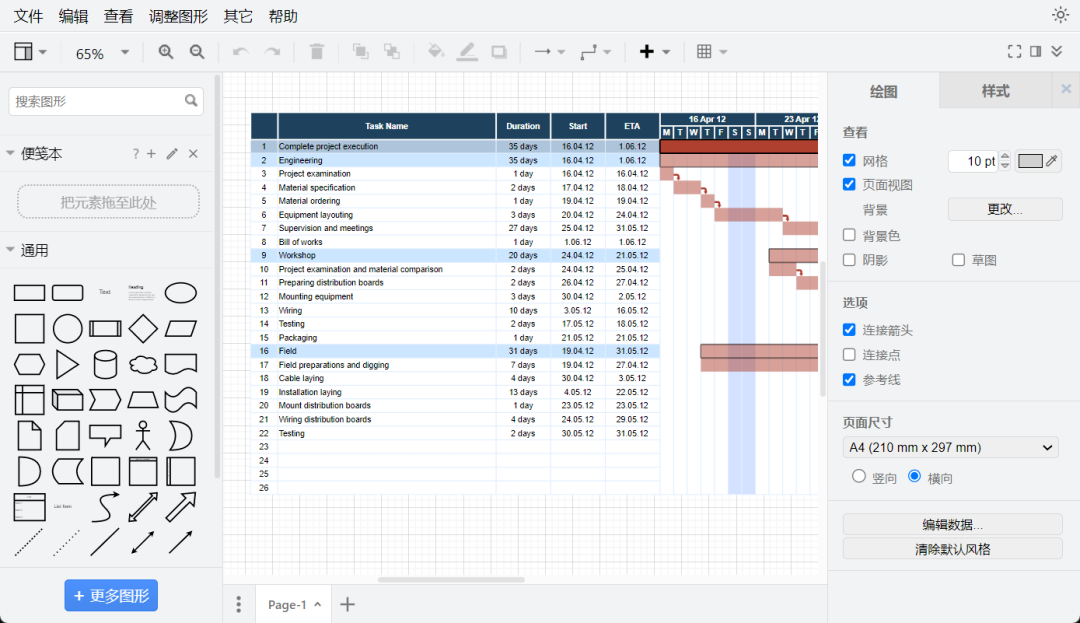
Task: Click the table grid icon
Action: [x=704, y=52]
